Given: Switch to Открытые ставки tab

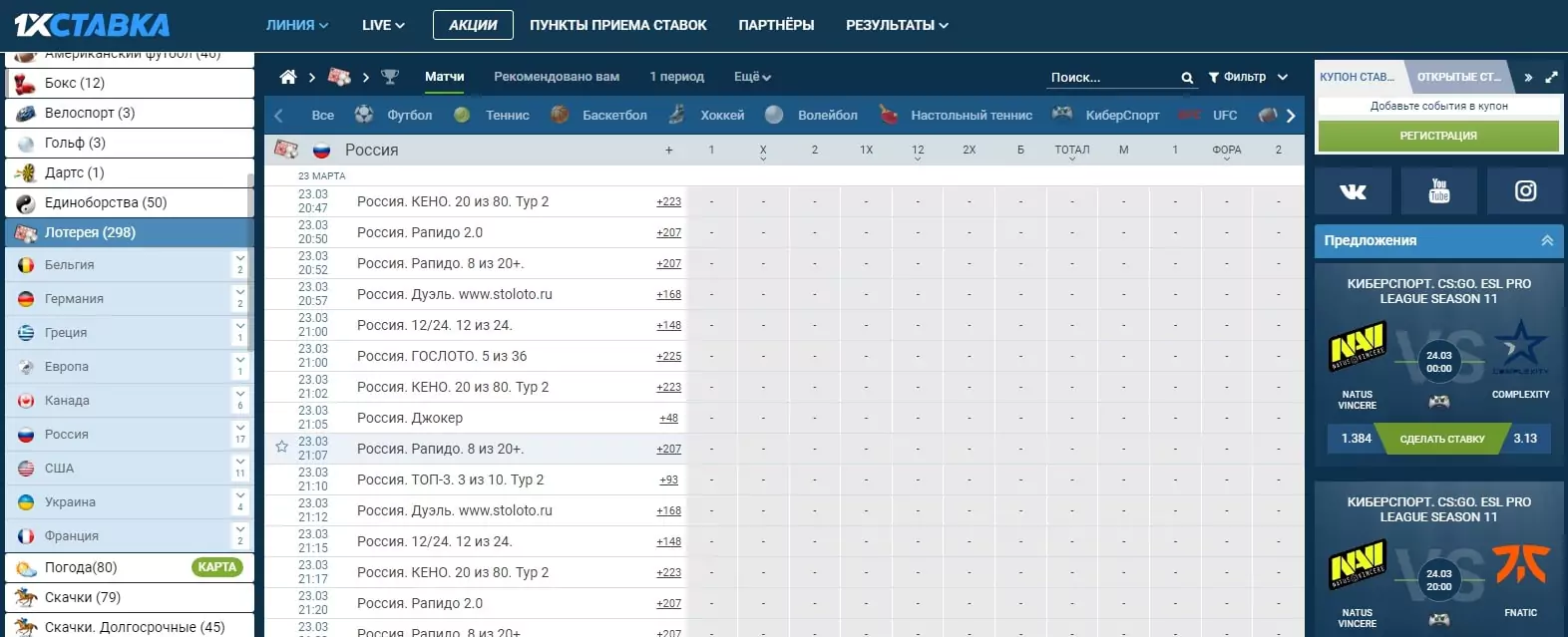Looking at the screenshot, I should (x=1458, y=77).
